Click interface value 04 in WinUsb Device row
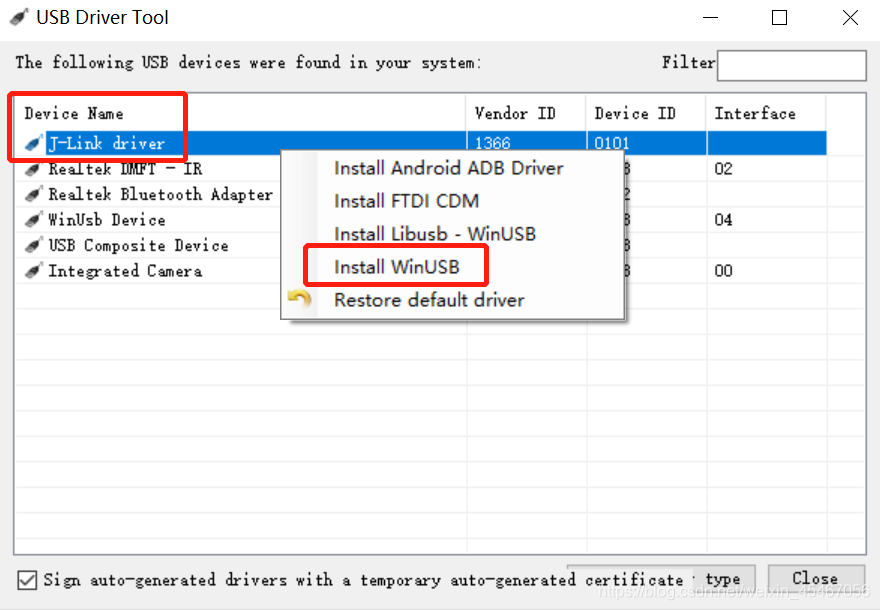Screen dimensions: 880x610 click(723, 220)
